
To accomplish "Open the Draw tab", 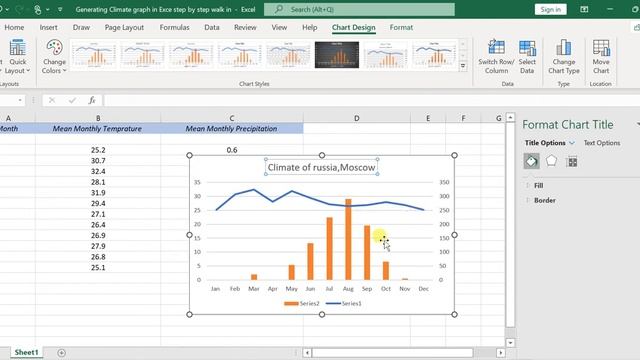I will point(81,27).
